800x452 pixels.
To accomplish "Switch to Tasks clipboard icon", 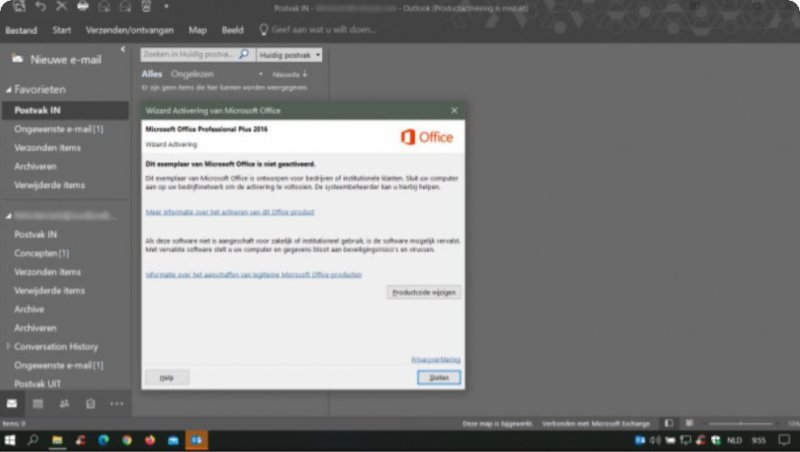I will [90, 404].
